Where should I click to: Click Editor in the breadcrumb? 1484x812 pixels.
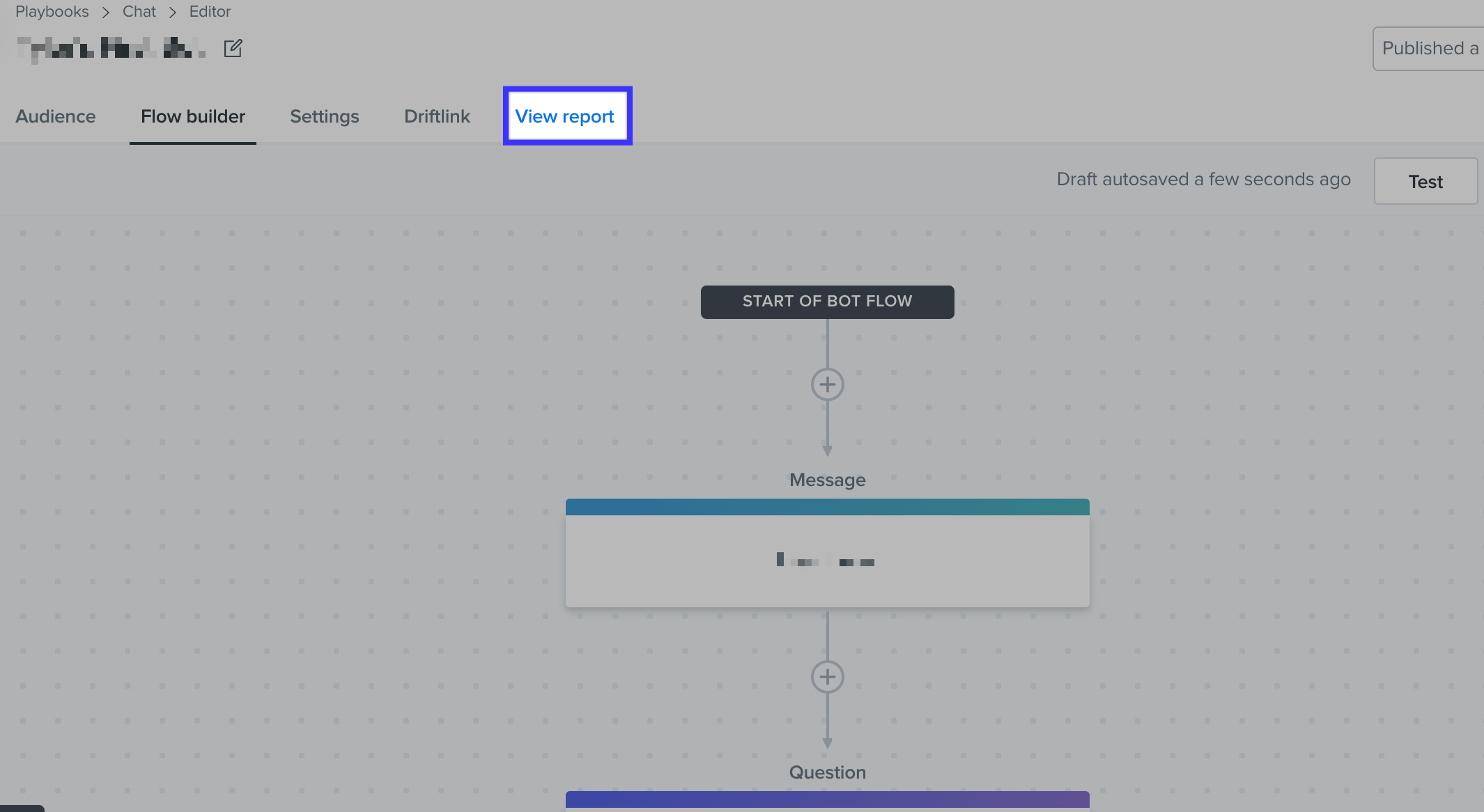210,12
